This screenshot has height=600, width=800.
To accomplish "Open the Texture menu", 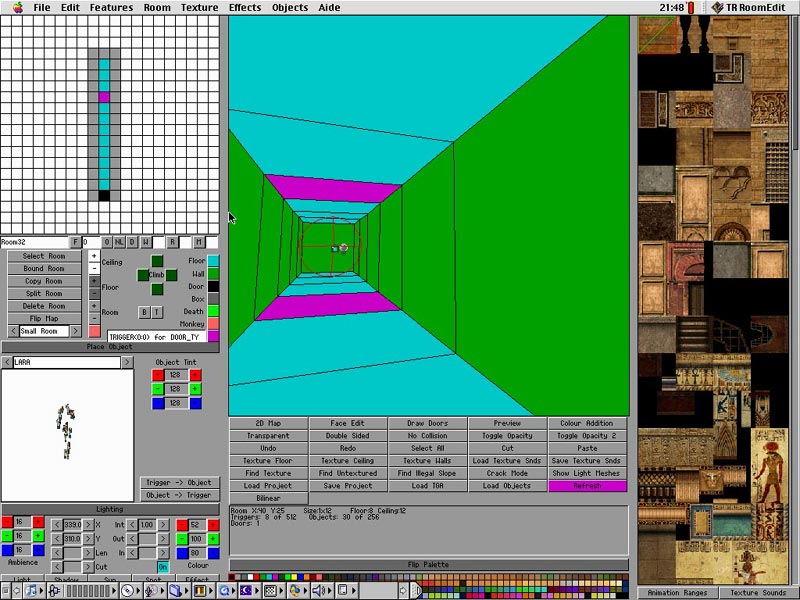I will point(199,7).
